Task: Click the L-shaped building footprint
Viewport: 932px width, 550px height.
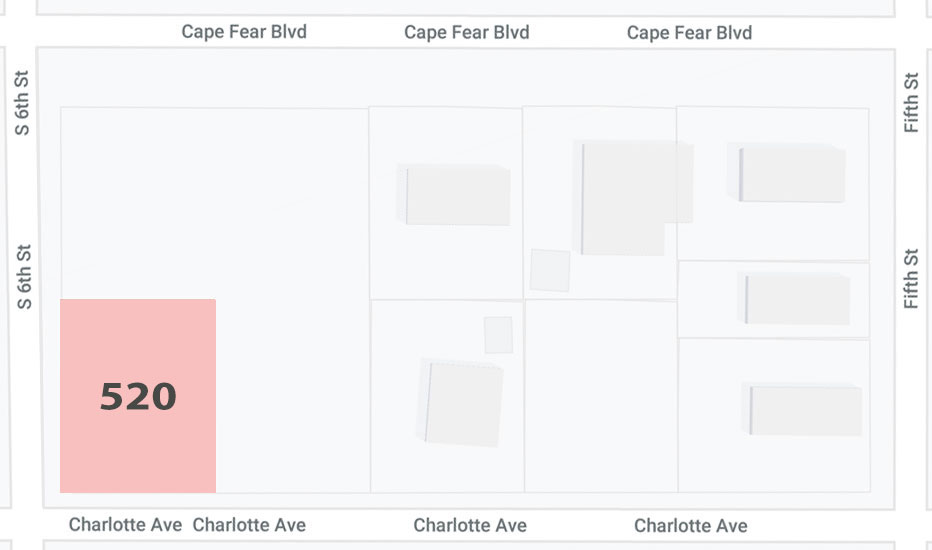Action: [631, 197]
